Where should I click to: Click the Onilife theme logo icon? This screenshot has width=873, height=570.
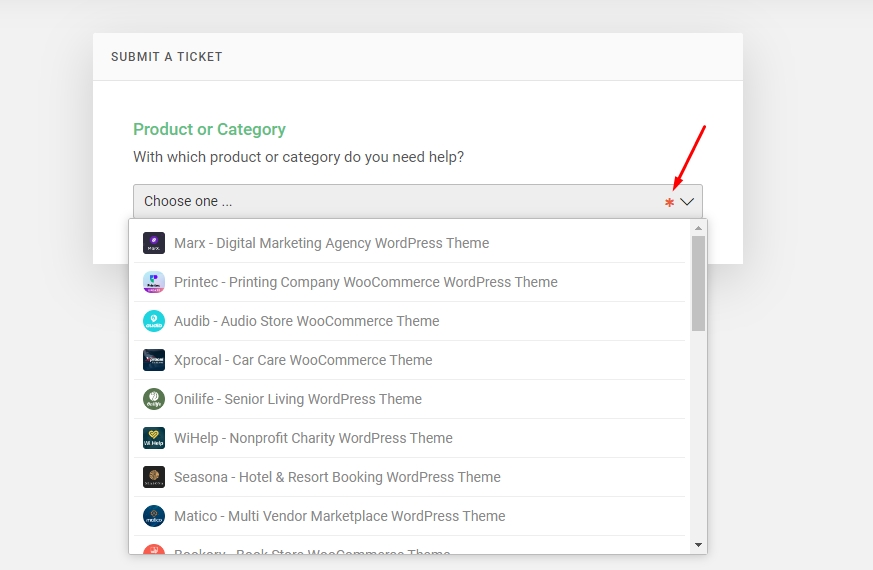coord(154,399)
